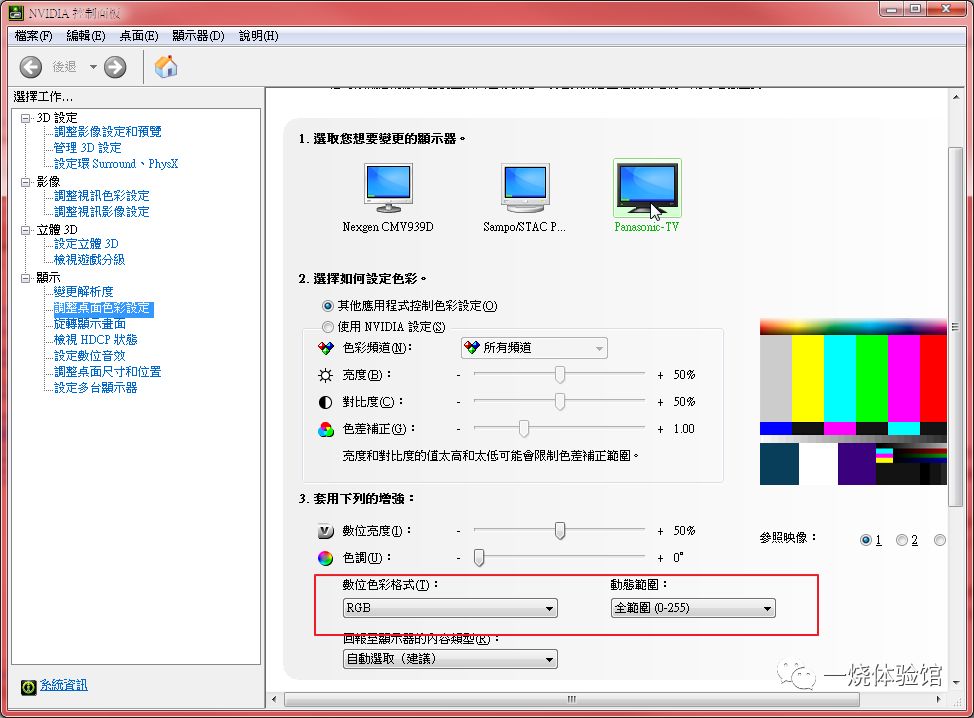This screenshot has width=974, height=718.
Task: Click the 系統資訊 icon at bottom left
Action: (29, 686)
